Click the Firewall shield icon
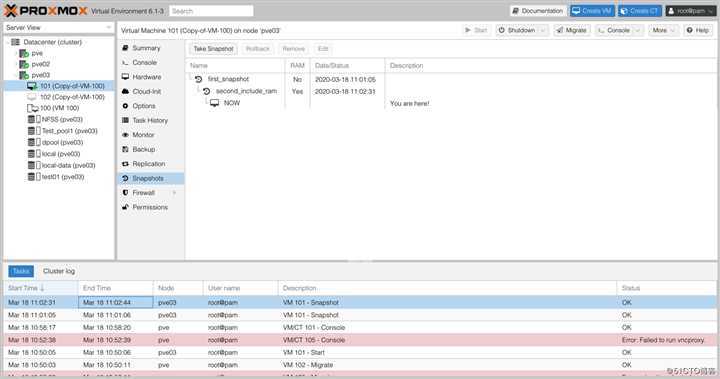 (125, 193)
